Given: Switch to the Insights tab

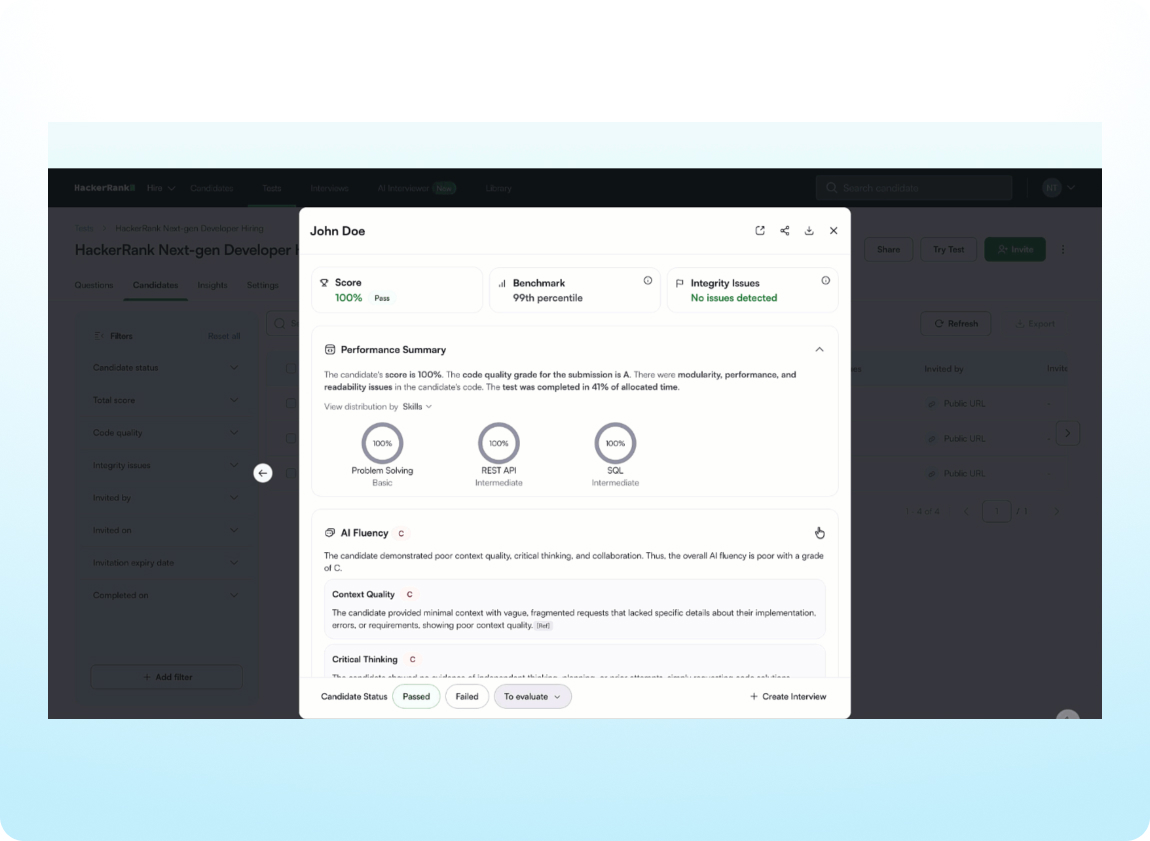Looking at the screenshot, I should pos(212,285).
